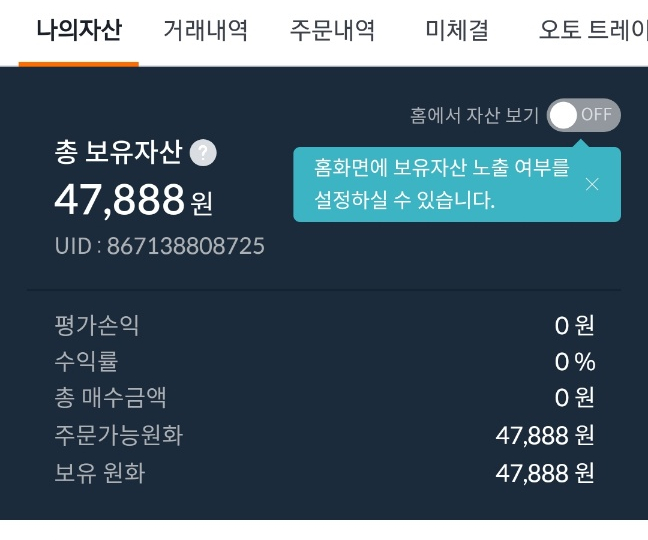Screen dimensions: 648x540
Task: Close the 보유자산 노출 tooltip
Action: click(592, 184)
